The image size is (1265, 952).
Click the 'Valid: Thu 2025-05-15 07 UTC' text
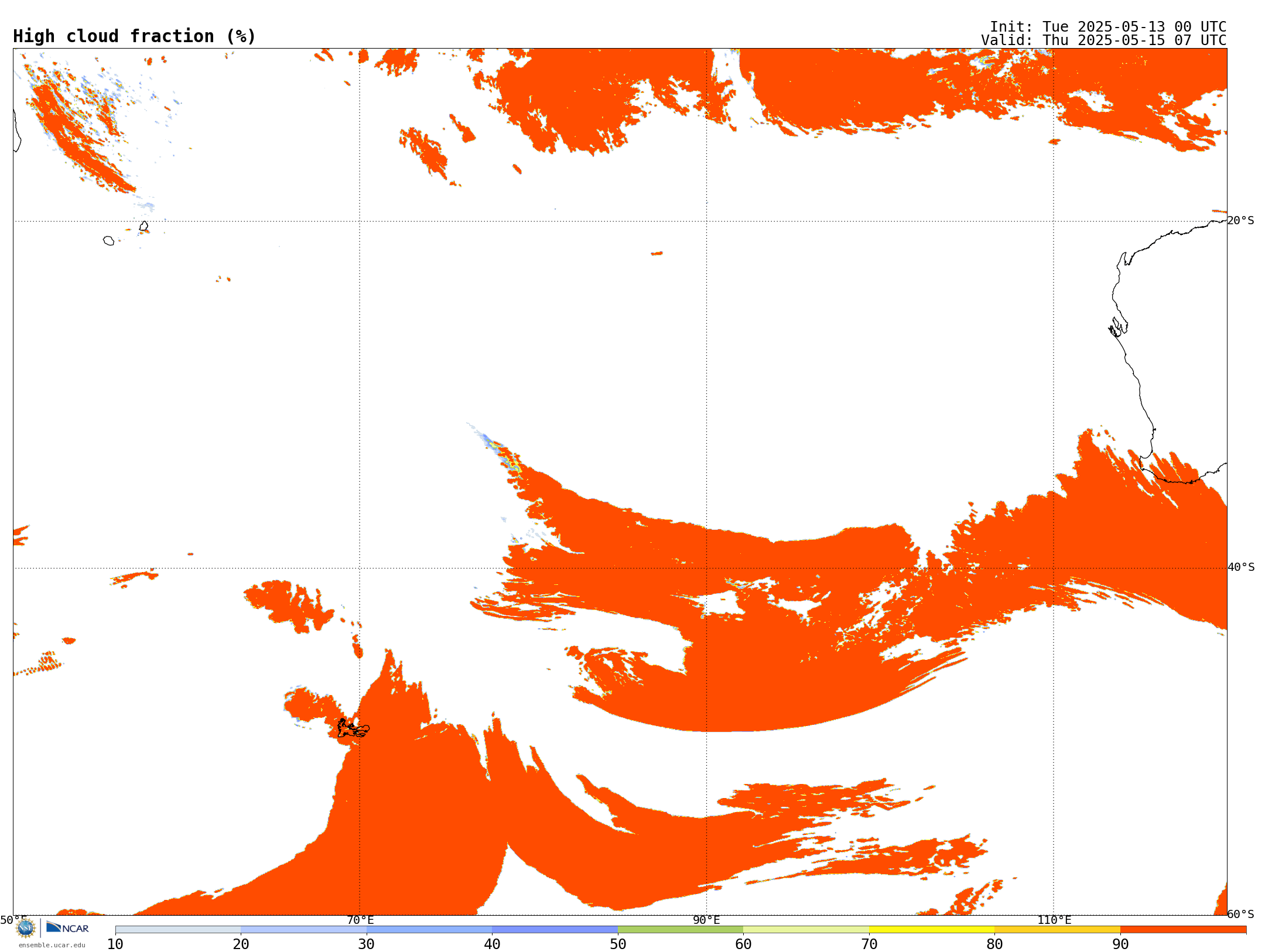click(x=1104, y=40)
